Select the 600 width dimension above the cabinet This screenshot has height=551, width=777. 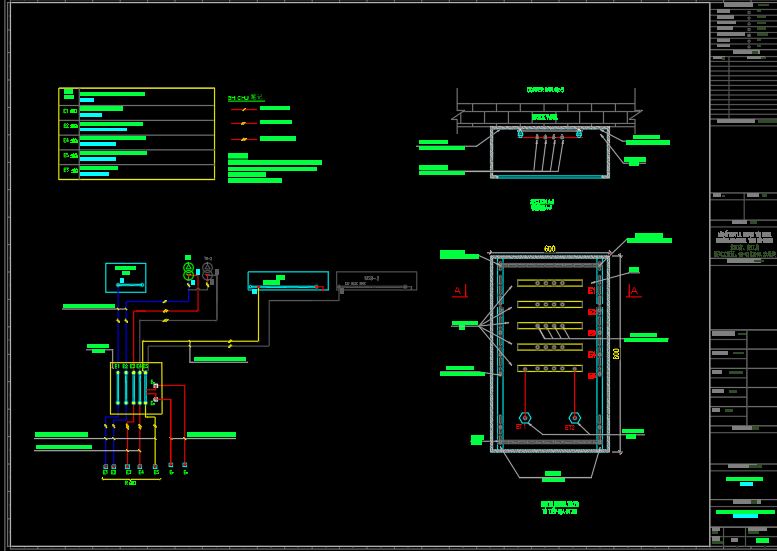click(549, 248)
